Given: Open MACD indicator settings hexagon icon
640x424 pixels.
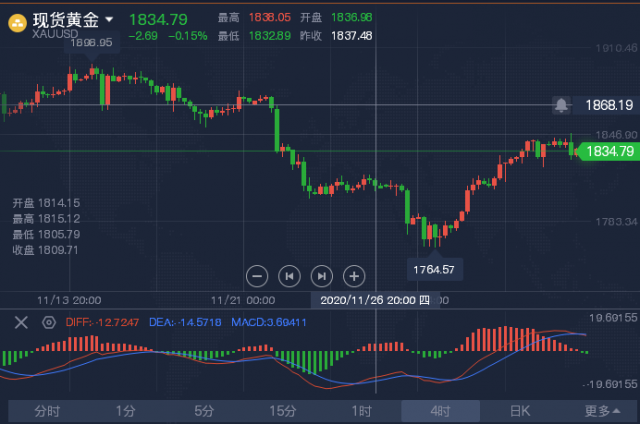Looking at the screenshot, I should (x=49, y=322).
